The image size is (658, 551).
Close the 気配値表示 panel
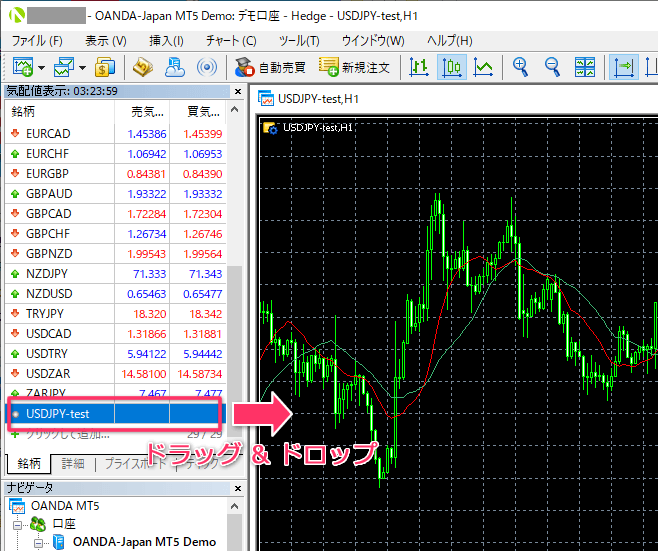tap(238, 91)
